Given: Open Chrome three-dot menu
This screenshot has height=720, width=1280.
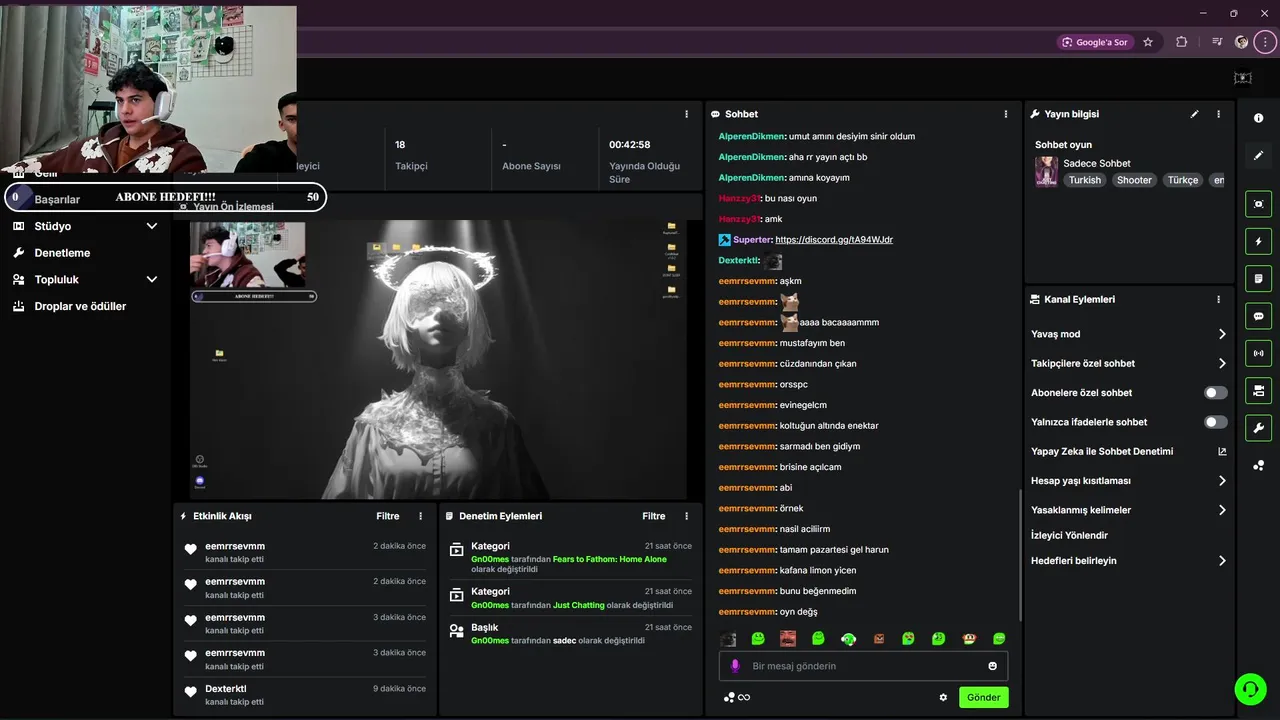Looking at the screenshot, I should click(x=1266, y=42).
